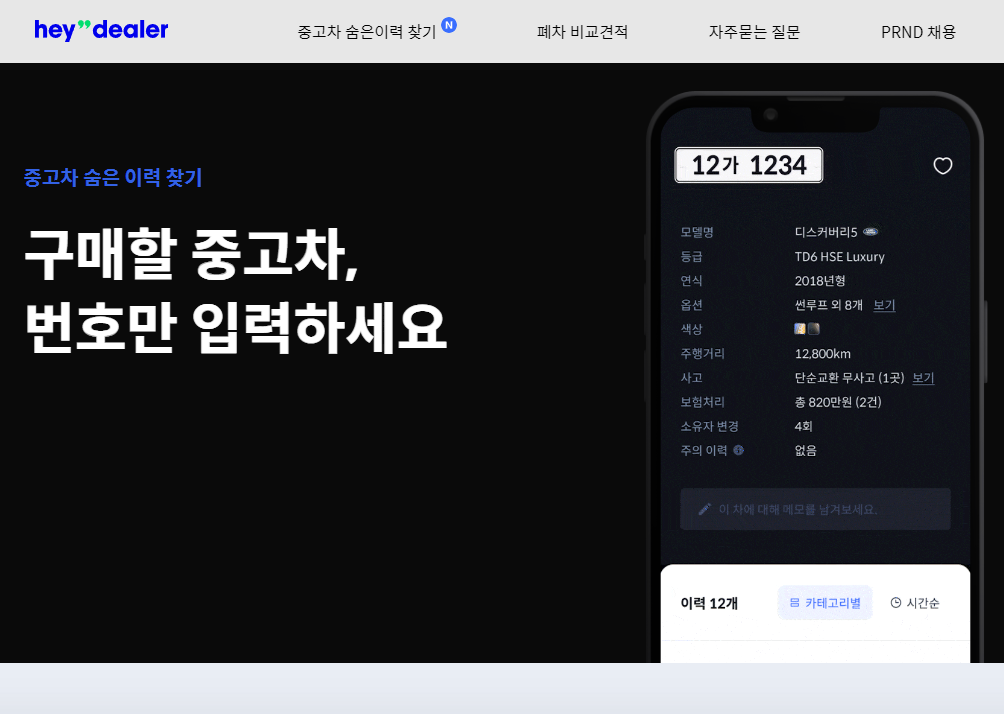Expand the options list via 보기 next to 썬루프

pos(884,305)
